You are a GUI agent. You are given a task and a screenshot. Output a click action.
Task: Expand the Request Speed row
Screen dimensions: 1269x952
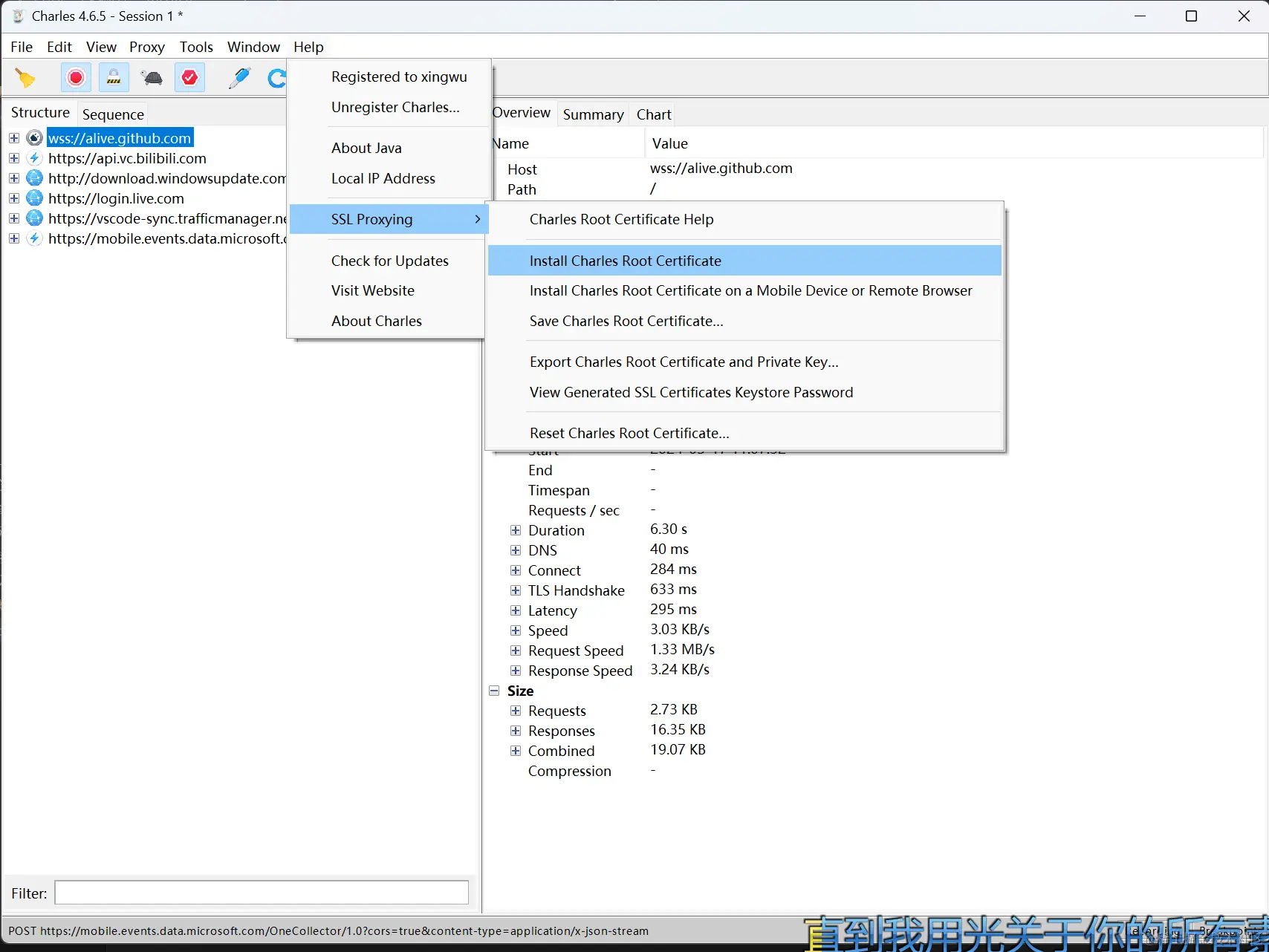click(x=516, y=651)
